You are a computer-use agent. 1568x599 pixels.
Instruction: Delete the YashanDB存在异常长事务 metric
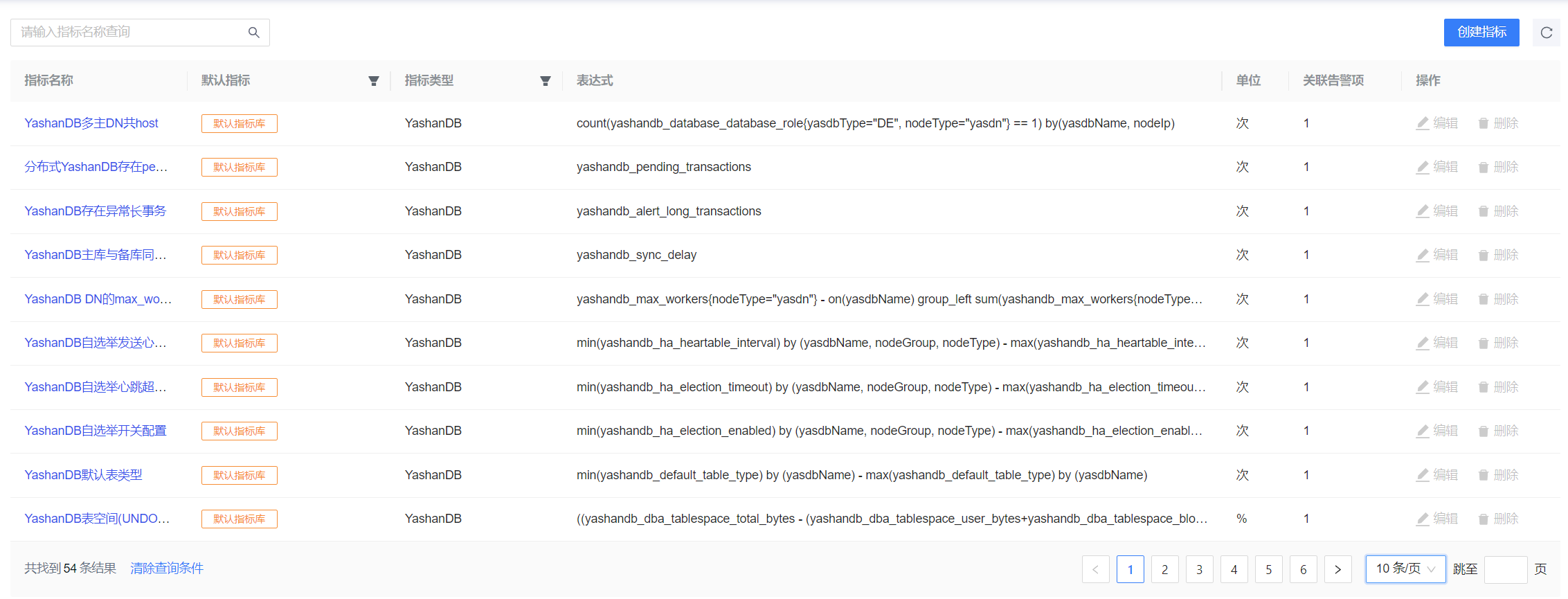coord(1498,211)
